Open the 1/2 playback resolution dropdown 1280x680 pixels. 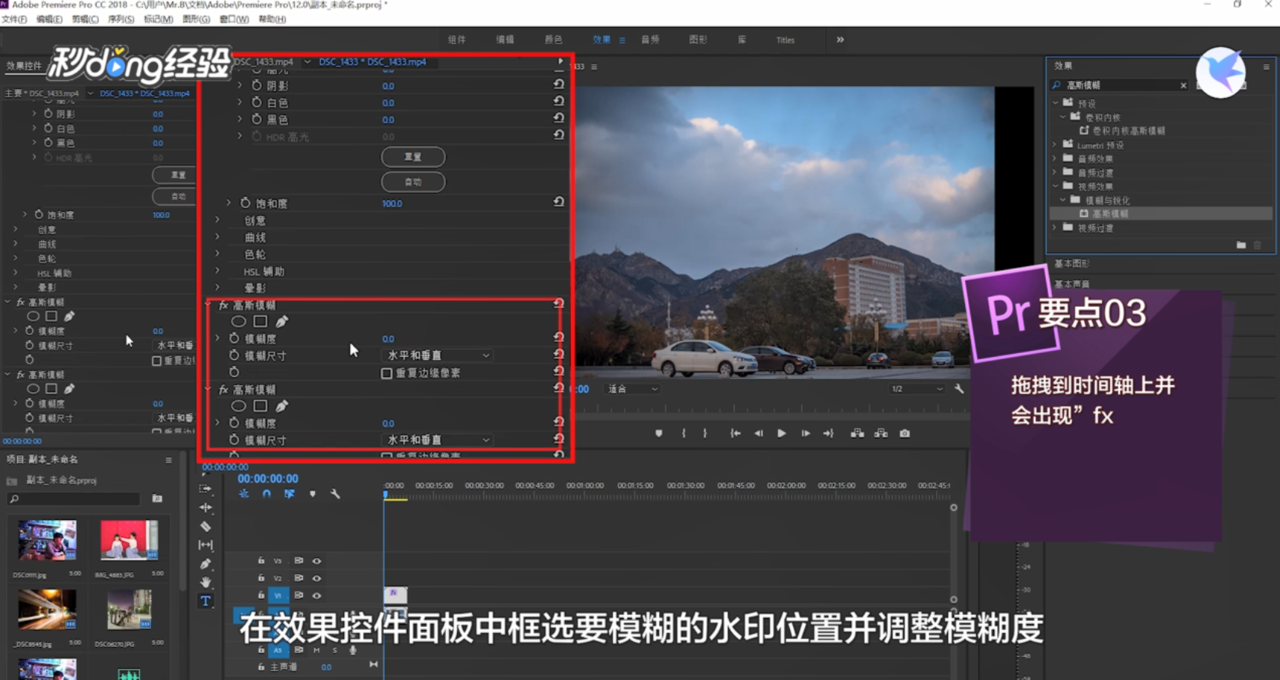pyautogui.click(x=918, y=389)
